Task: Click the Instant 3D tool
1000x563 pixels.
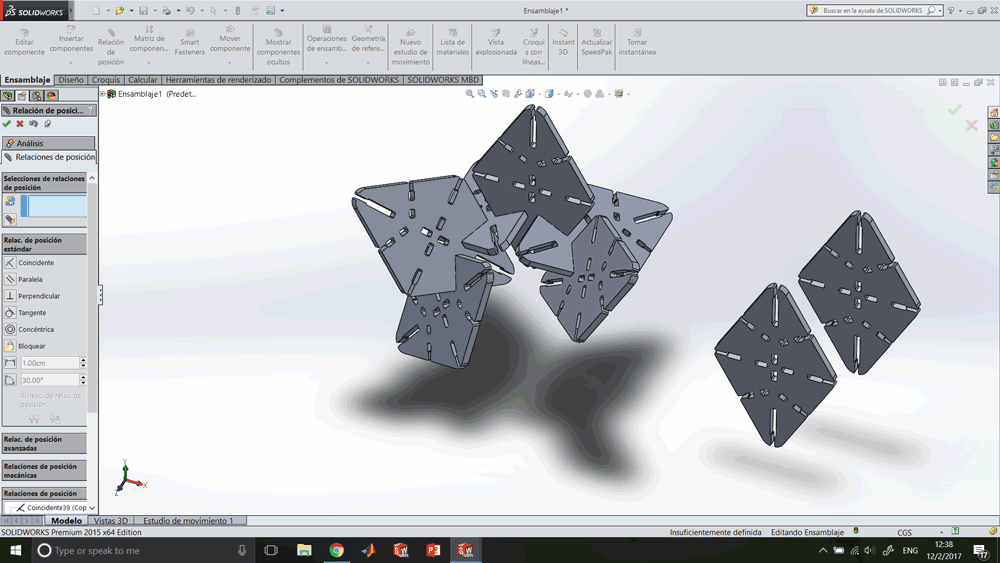Action: point(563,43)
